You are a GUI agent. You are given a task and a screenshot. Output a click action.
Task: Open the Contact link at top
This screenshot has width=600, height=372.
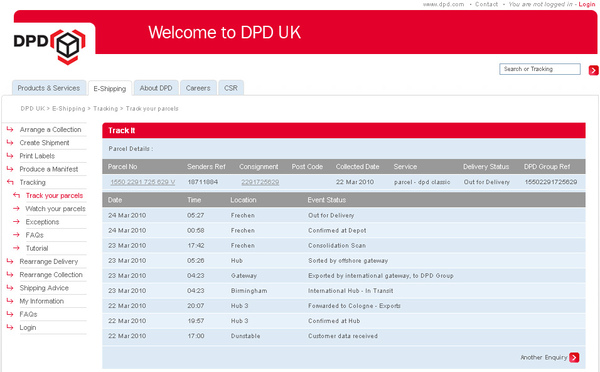pos(486,4)
